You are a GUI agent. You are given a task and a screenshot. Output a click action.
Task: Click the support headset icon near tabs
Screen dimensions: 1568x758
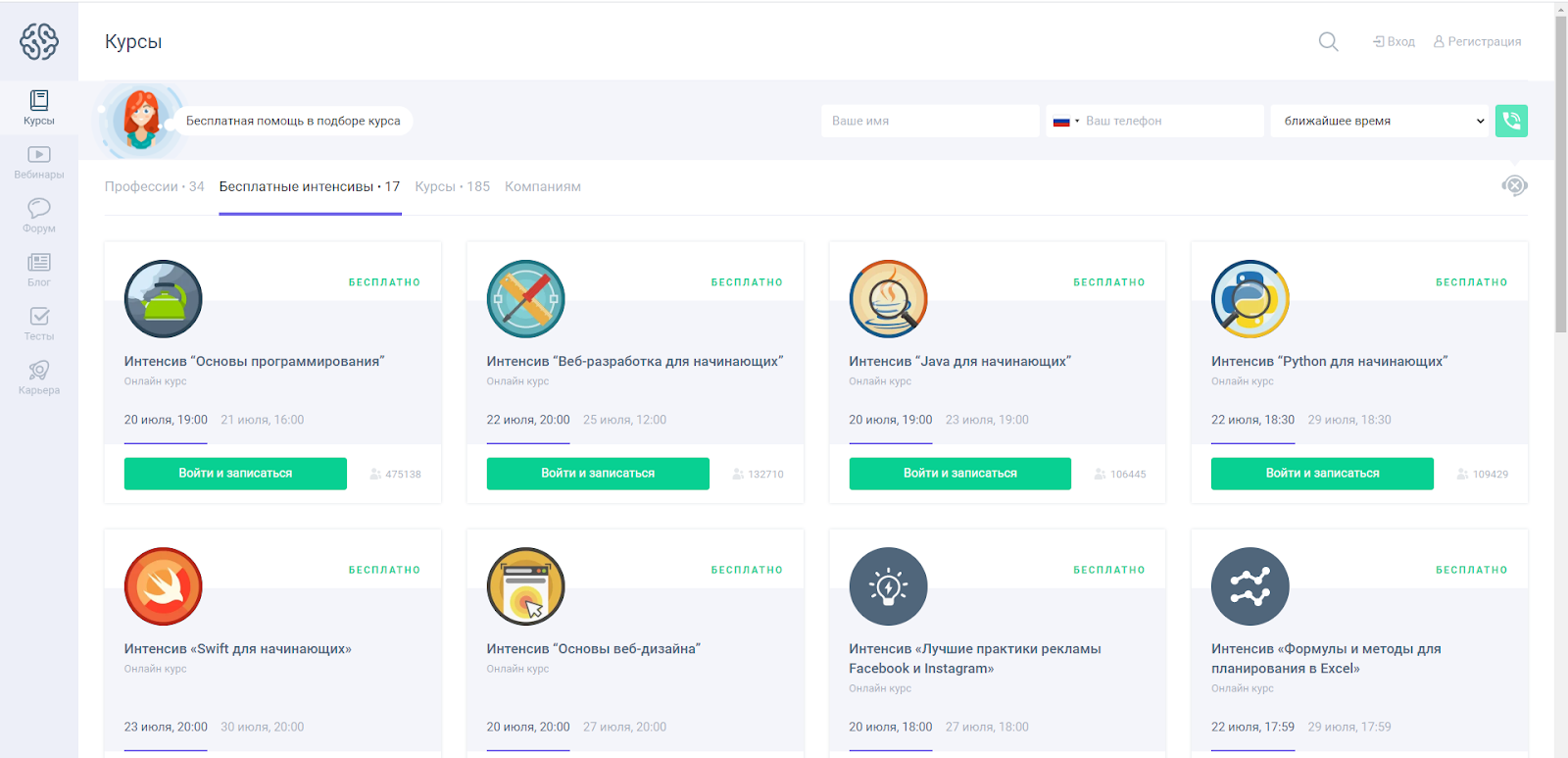coord(1515,185)
